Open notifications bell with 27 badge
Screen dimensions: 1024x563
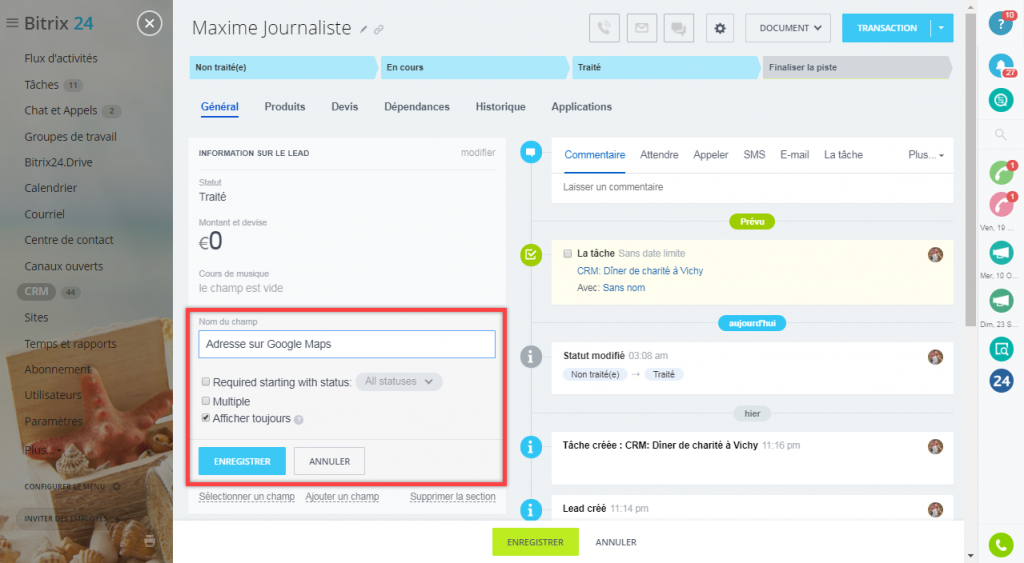(1000, 65)
